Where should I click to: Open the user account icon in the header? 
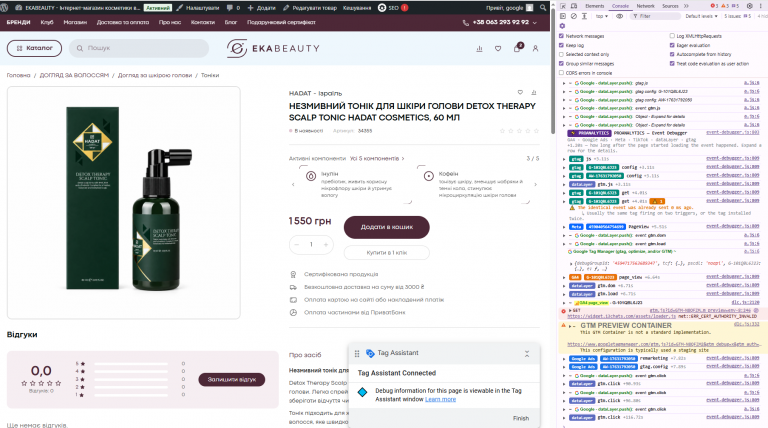(535, 48)
